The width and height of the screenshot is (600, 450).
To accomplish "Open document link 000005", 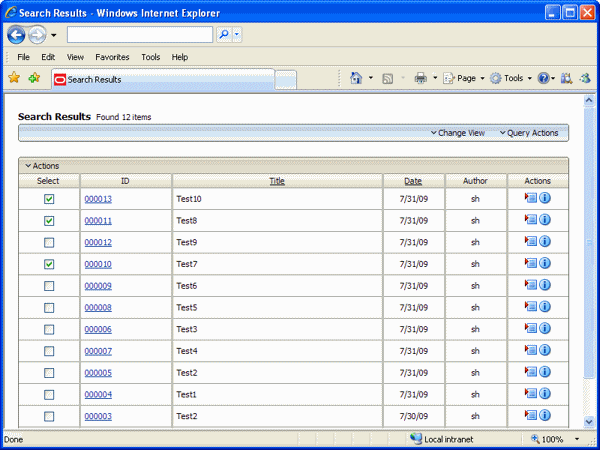I will [98, 373].
